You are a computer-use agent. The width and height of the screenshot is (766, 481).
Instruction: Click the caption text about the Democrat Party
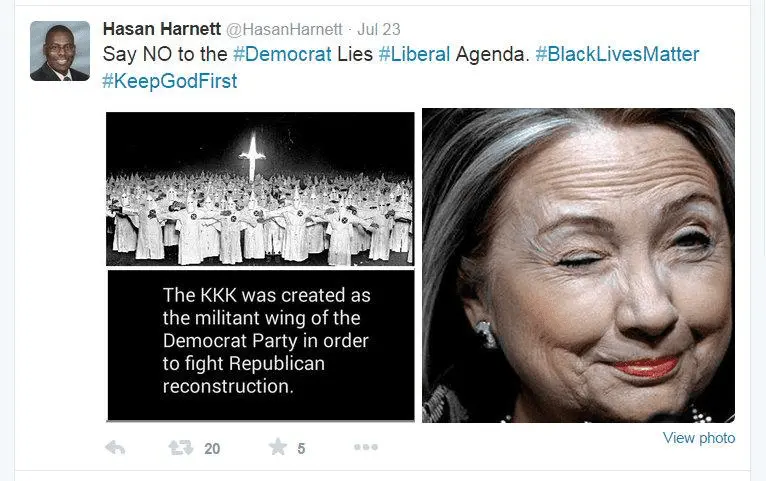(x=266, y=341)
